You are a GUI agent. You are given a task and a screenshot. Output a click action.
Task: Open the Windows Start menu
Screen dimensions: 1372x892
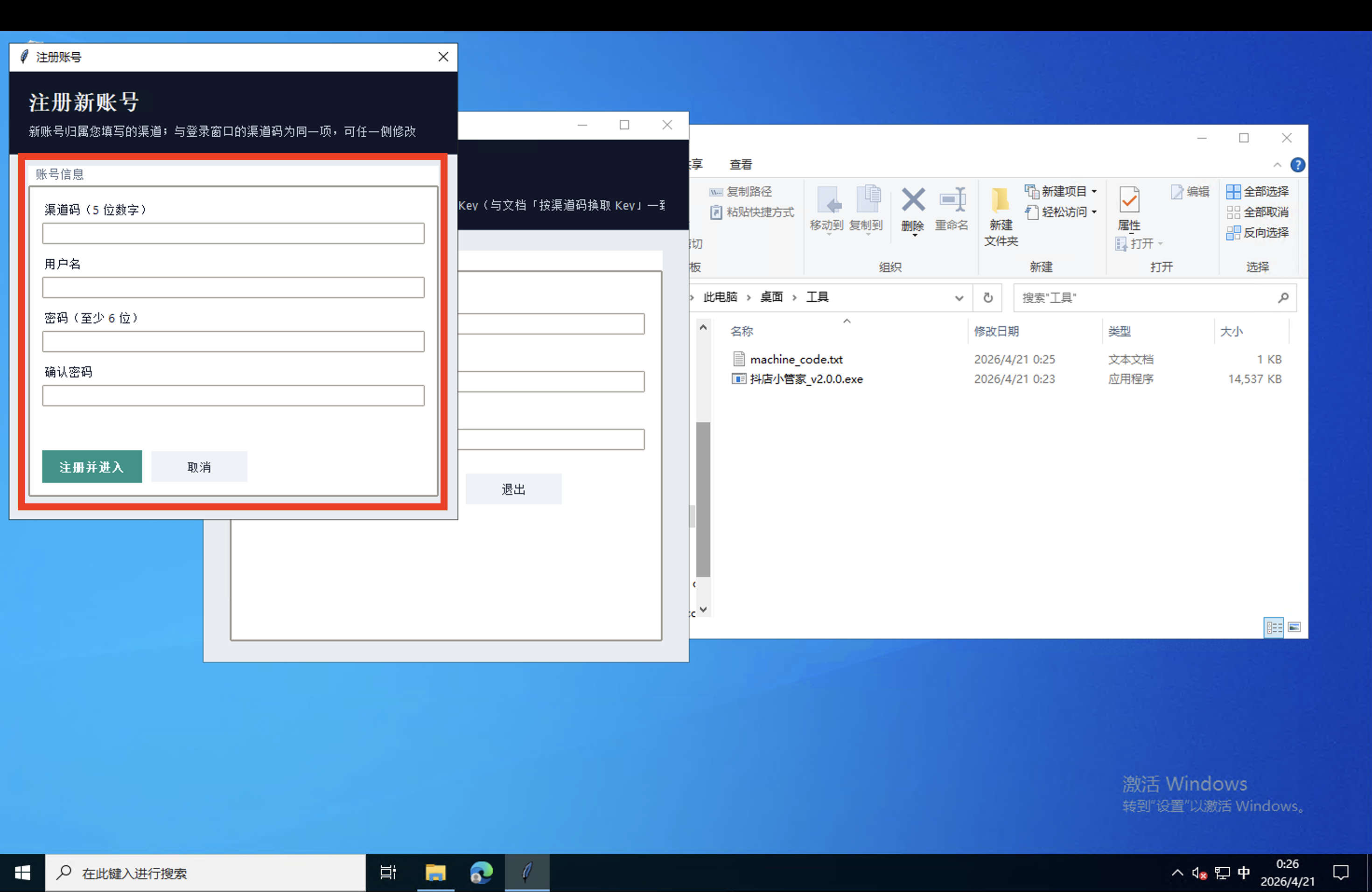22,873
